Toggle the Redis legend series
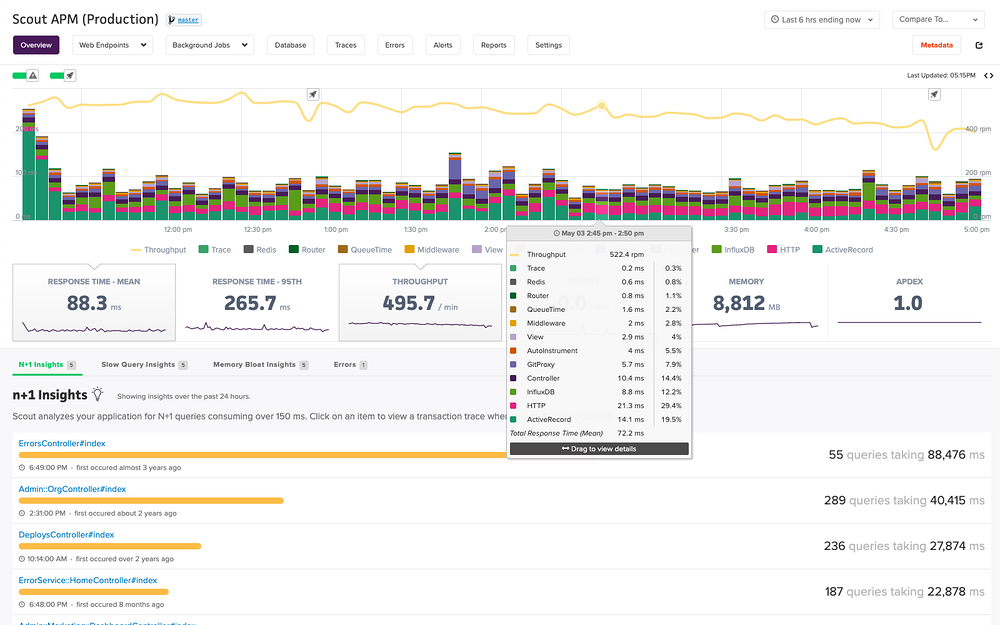Viewport: 1000px width, 625px height. coord(260,250)
